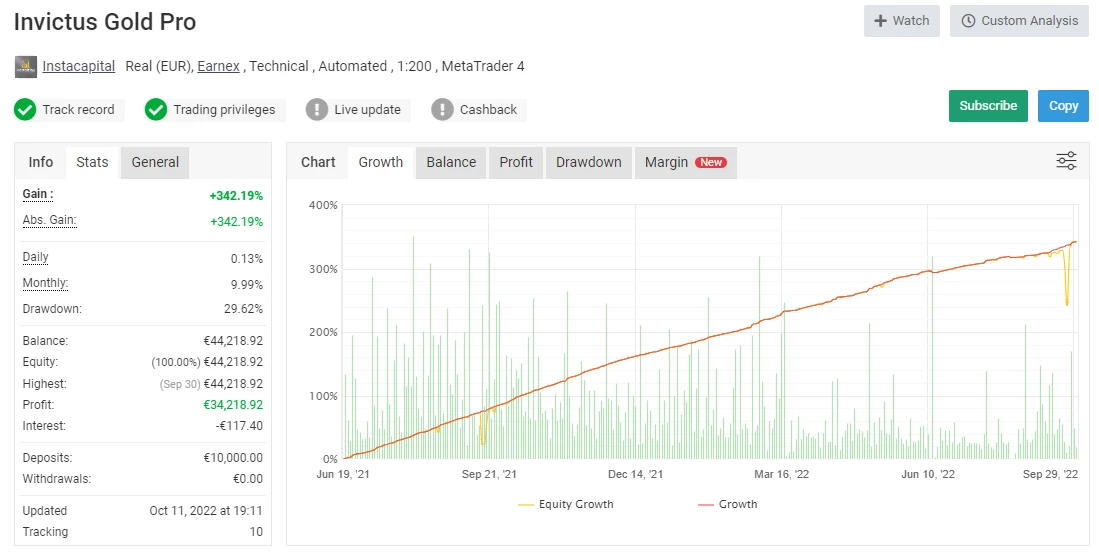Click the Trading privileges checkmark icon

click(156, 110)
